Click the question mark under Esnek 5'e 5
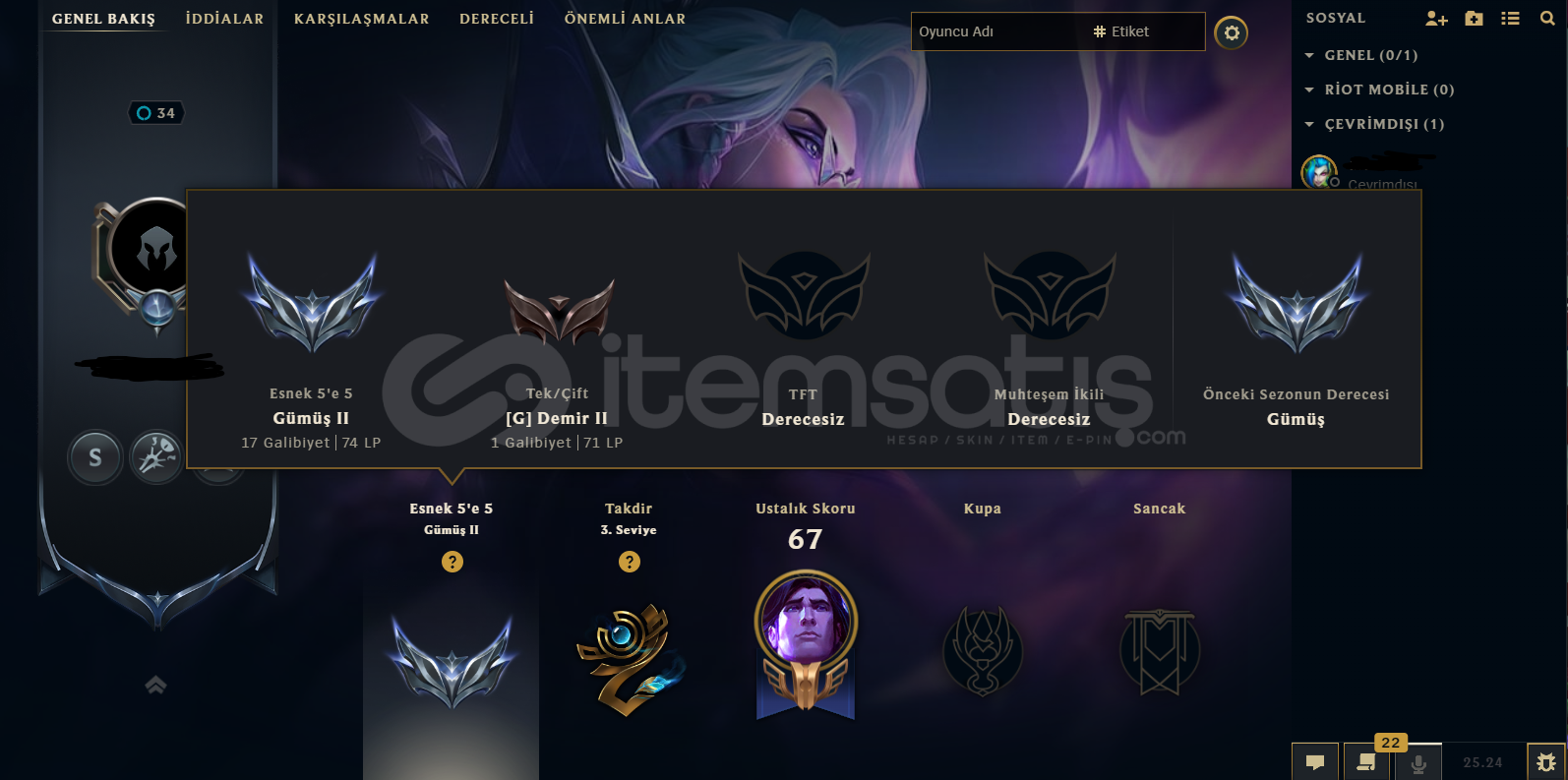 [452, 562]
